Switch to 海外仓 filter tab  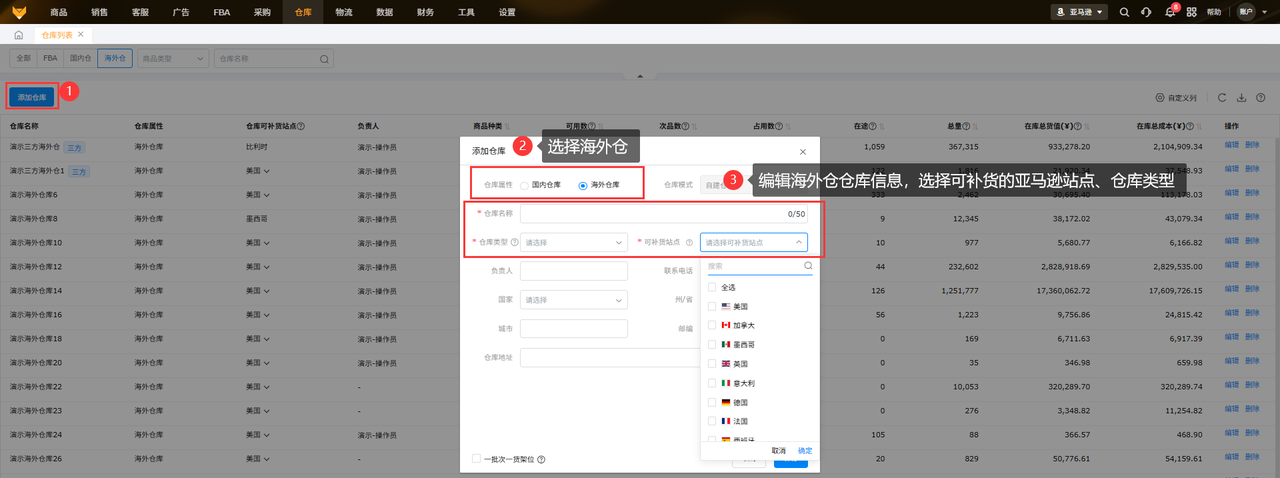(114, 59)
